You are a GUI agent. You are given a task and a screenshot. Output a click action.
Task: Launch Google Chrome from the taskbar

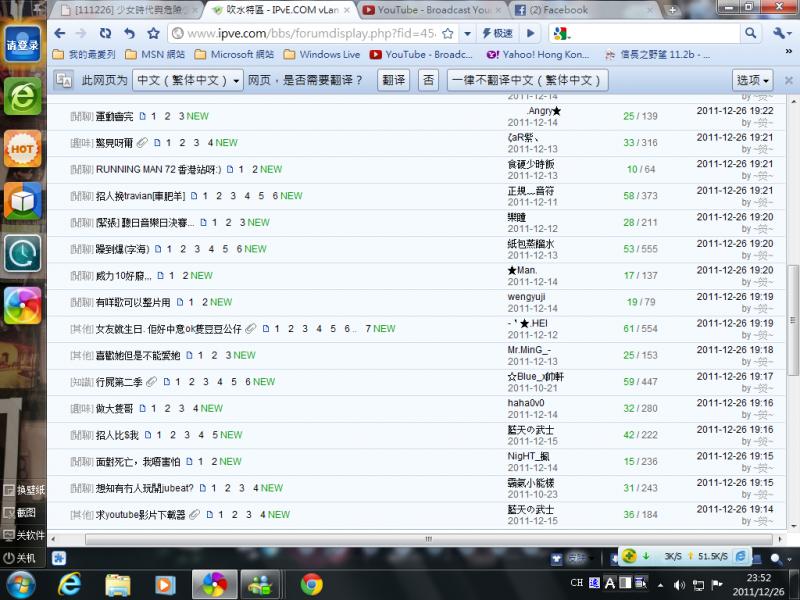tap(311, 584)
